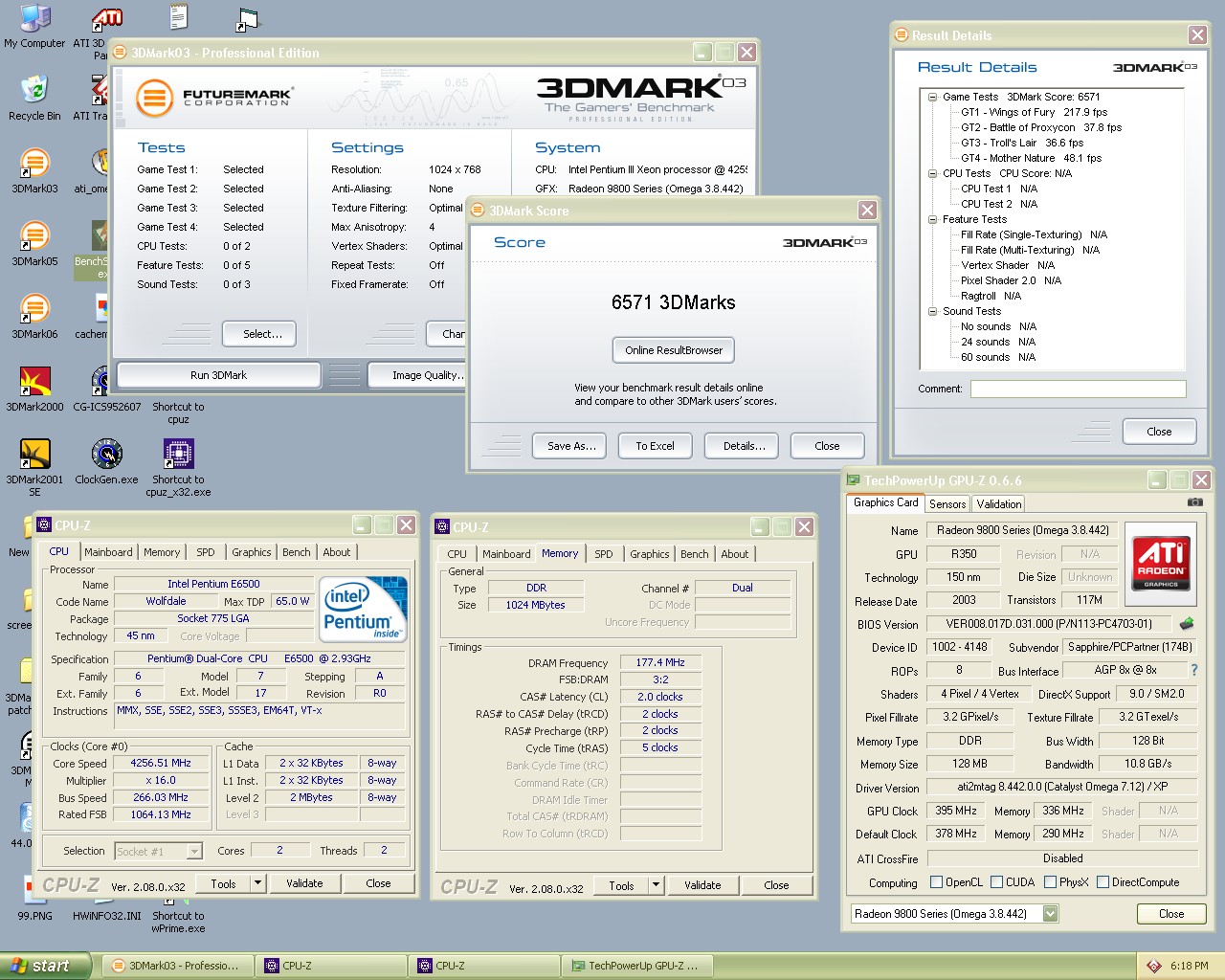The image size is (1225, 980).
Task: Switch to SPD tab in left CPU-Z
Action: 206,552
